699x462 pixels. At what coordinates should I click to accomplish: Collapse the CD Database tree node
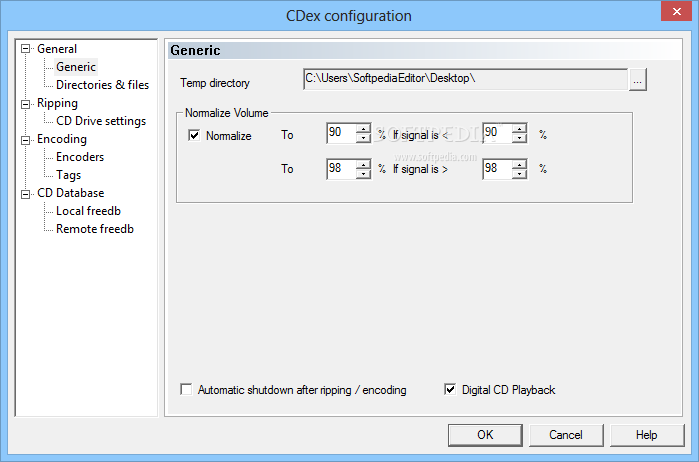25,194
